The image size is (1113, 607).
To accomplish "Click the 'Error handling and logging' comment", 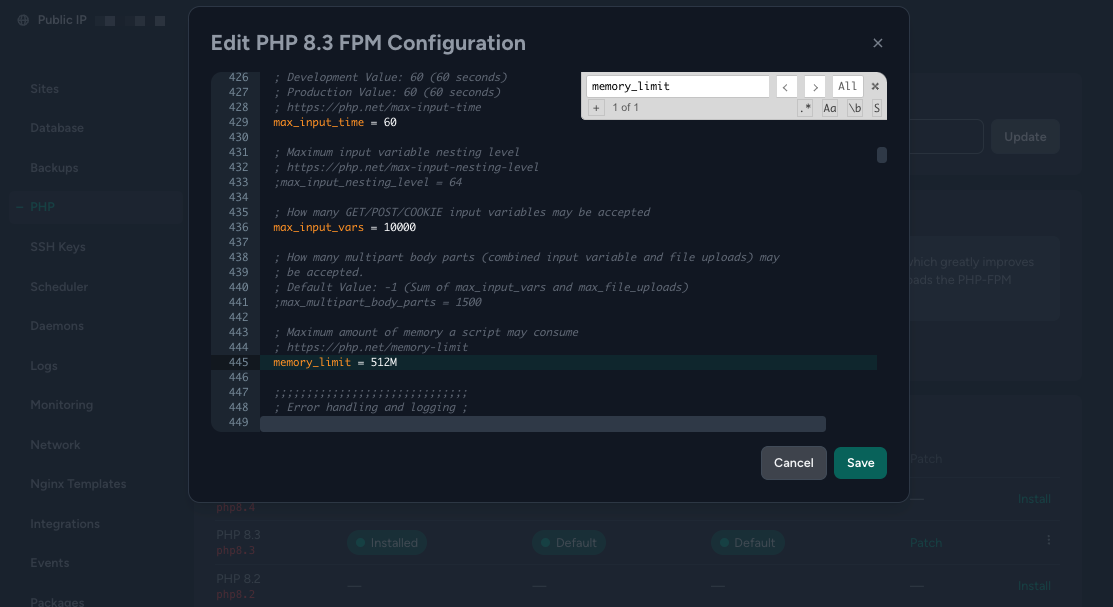I will point(371,408).
